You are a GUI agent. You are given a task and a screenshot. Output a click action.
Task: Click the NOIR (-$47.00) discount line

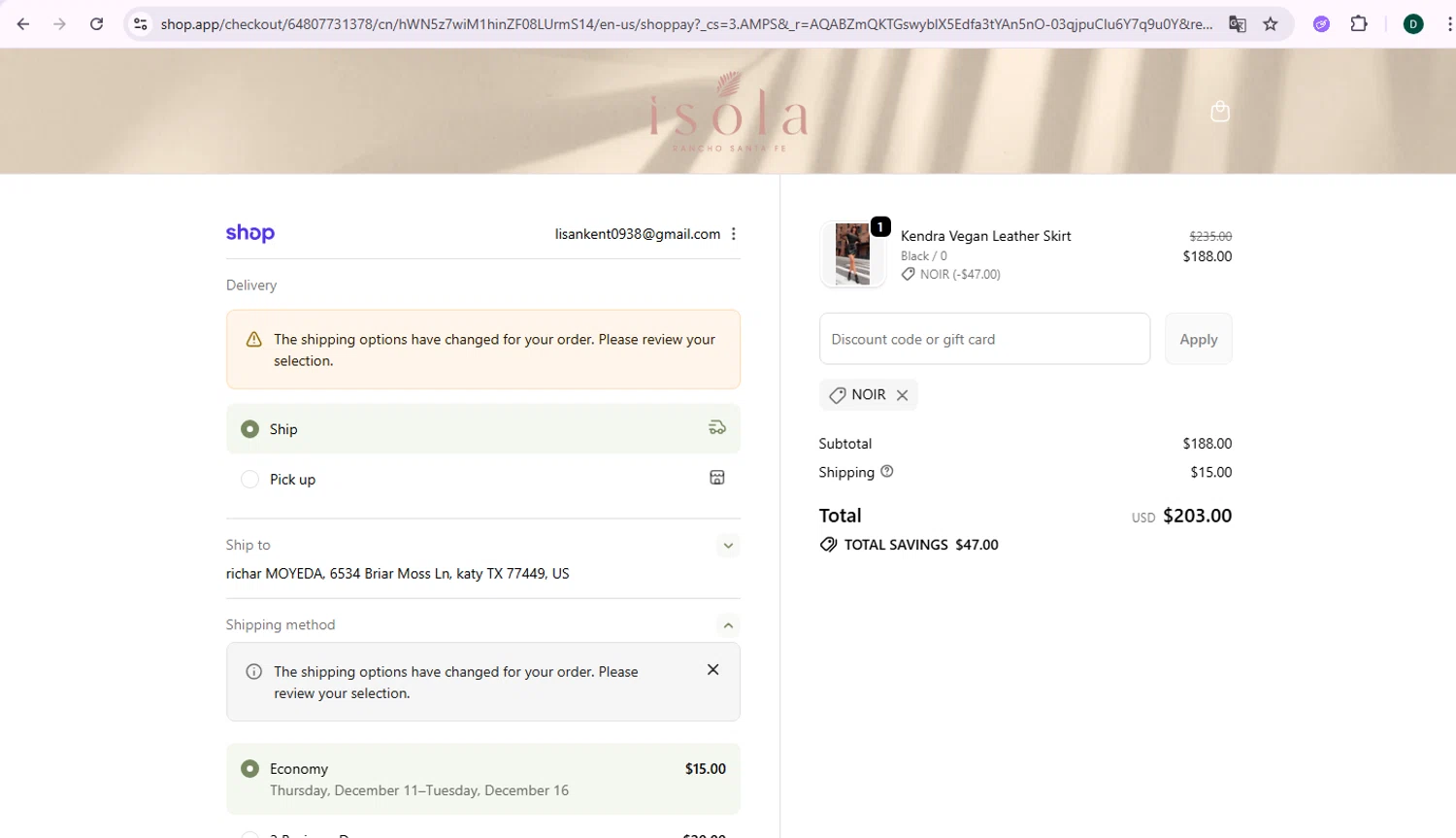click(x=951, y=275)
